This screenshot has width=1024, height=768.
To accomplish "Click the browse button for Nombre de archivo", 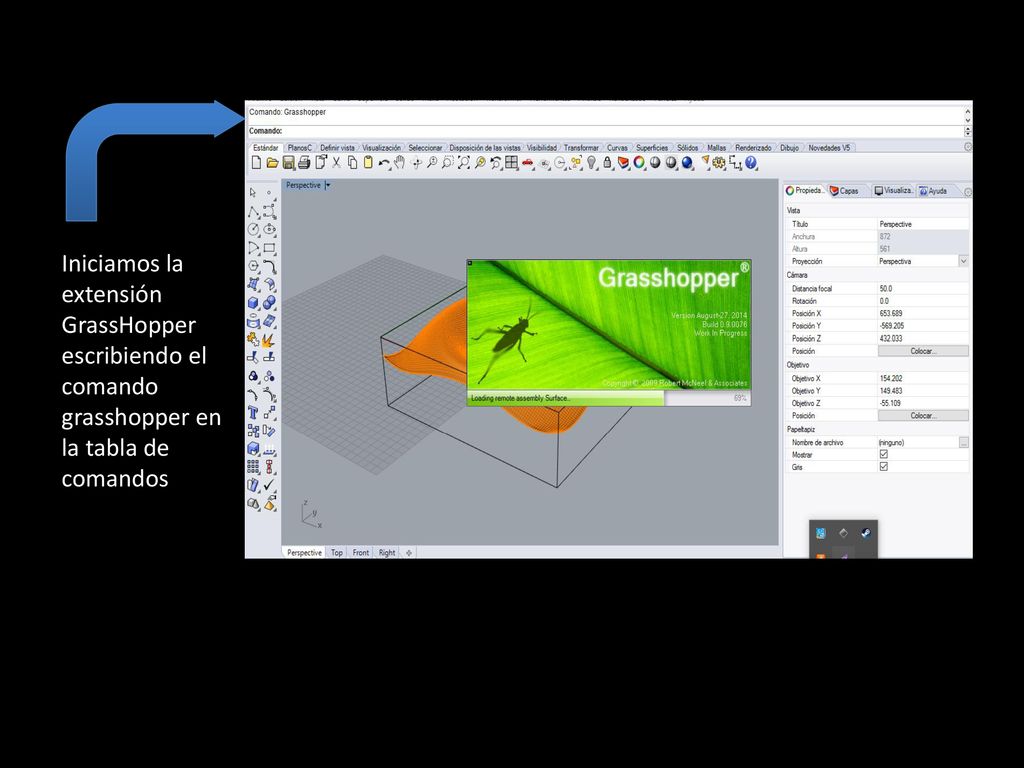I will (963, 442).
